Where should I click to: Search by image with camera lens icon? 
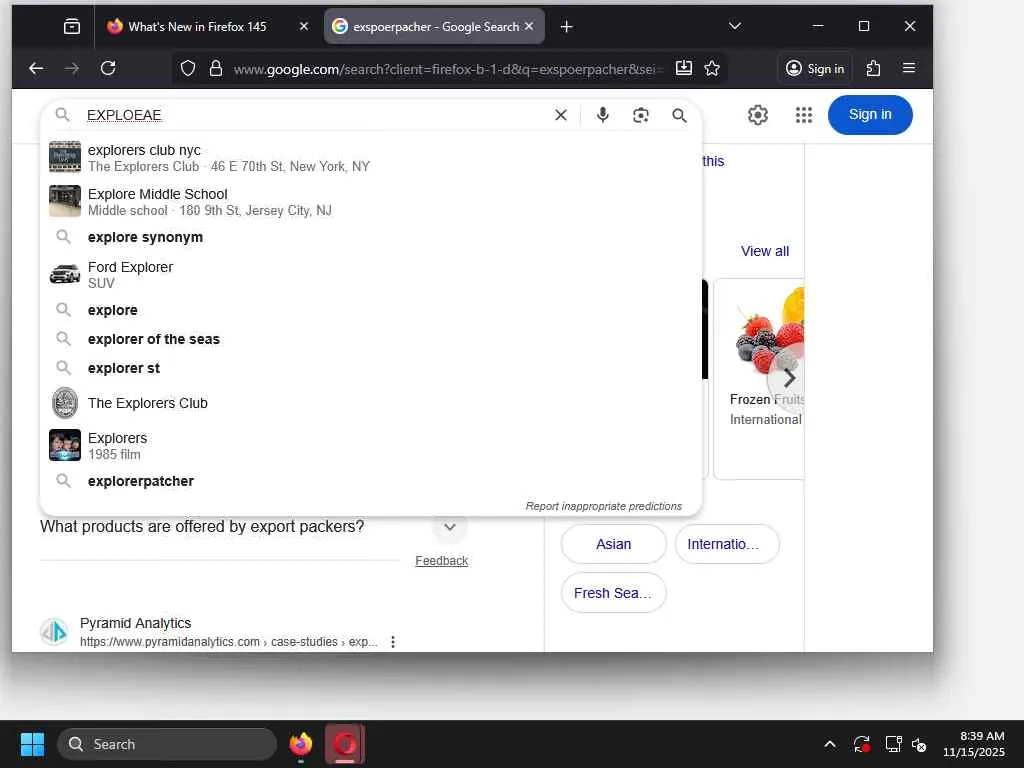[641, 115]
